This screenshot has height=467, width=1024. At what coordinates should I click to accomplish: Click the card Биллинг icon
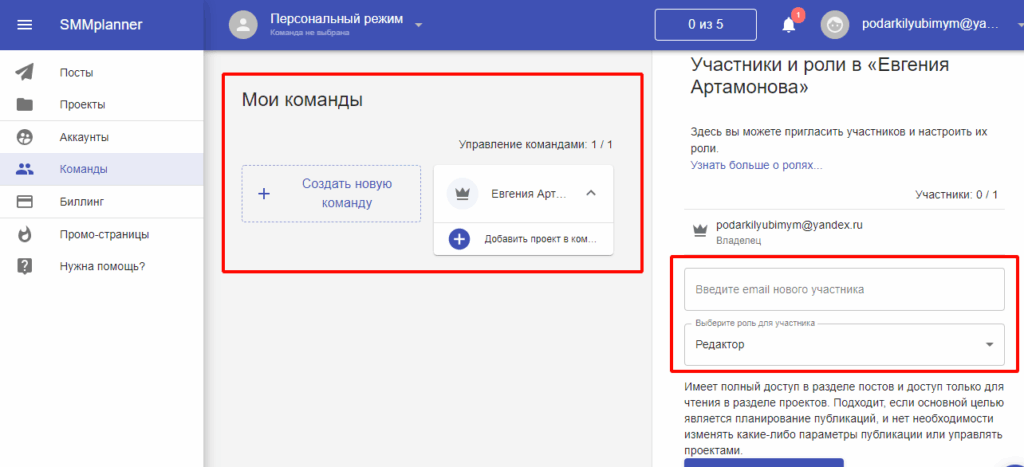(24, 202)
